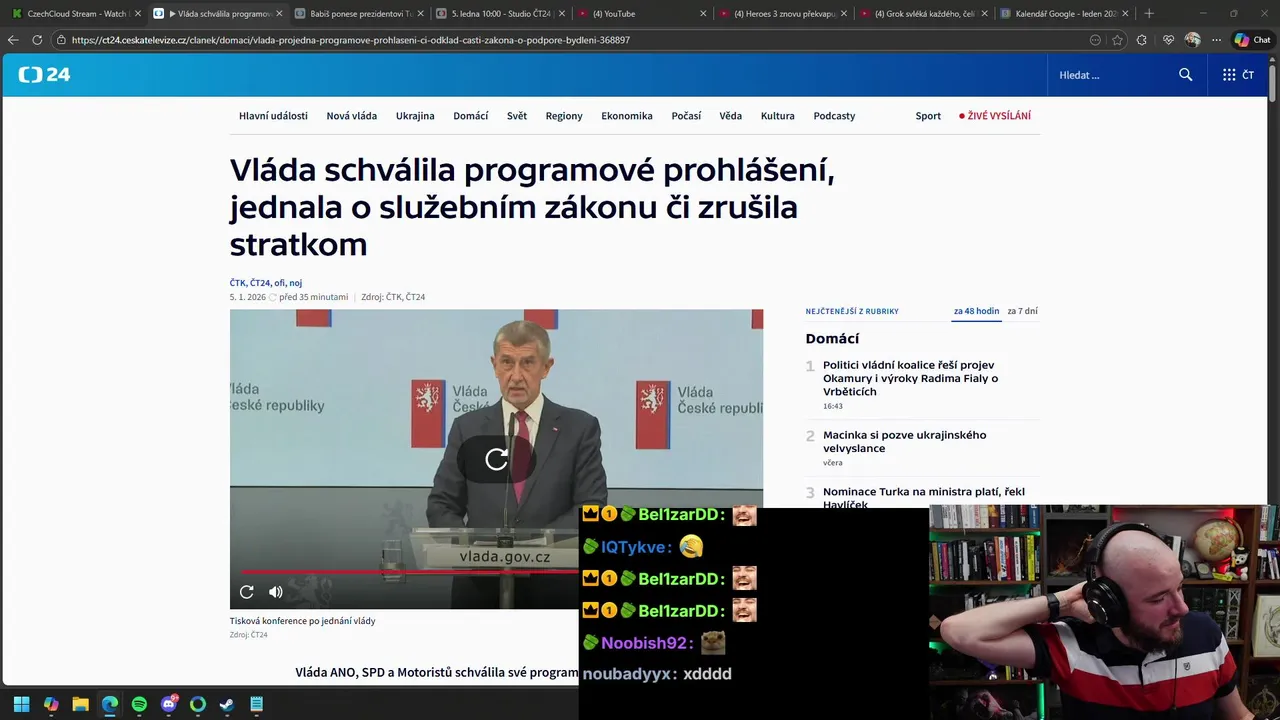Open Sport link in navigation
The image size is (1280, 720).
point(928,116)
